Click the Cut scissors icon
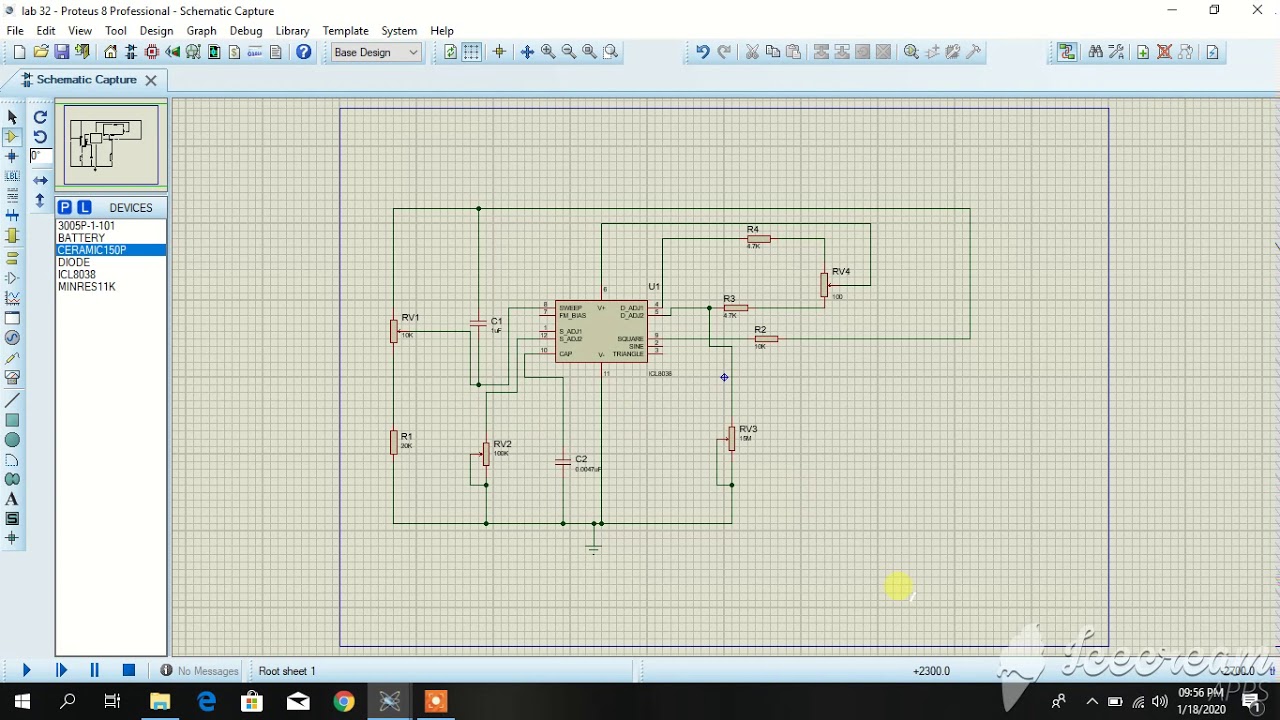The height and width of the screenshot is (720, 1280). tap(752, 52)
